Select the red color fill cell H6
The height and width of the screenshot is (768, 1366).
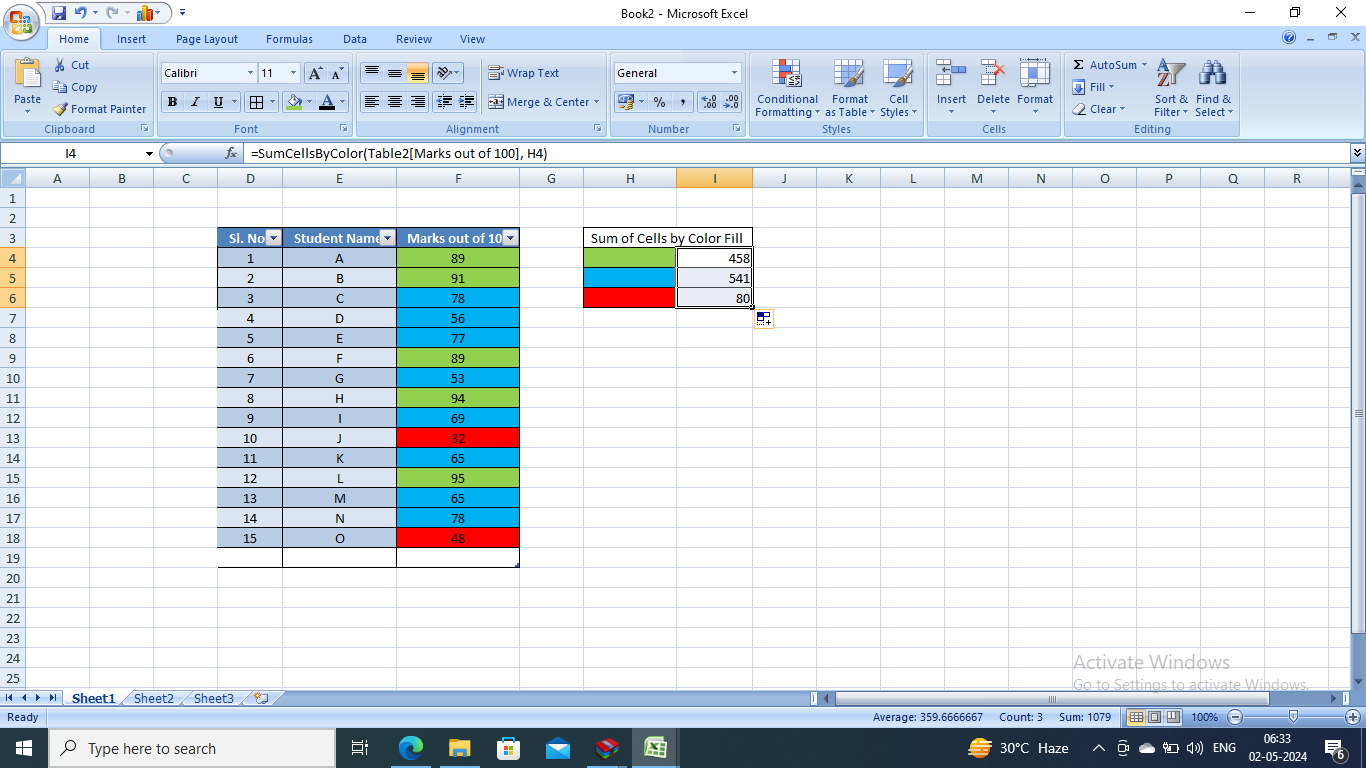[x=629, y=298]
